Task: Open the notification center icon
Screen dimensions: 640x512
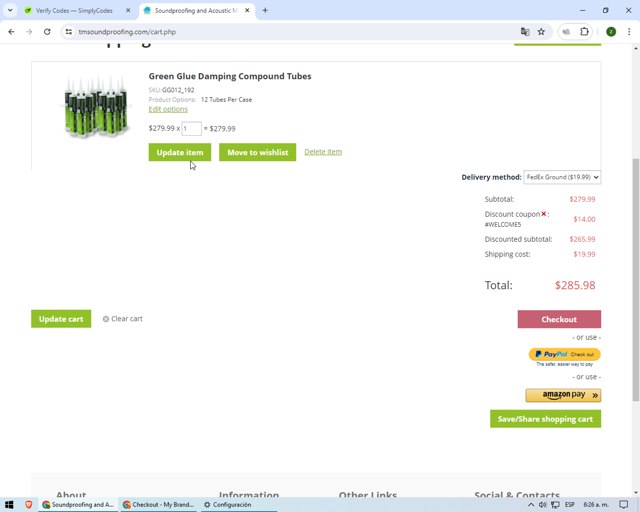Action: click(624, 505)
